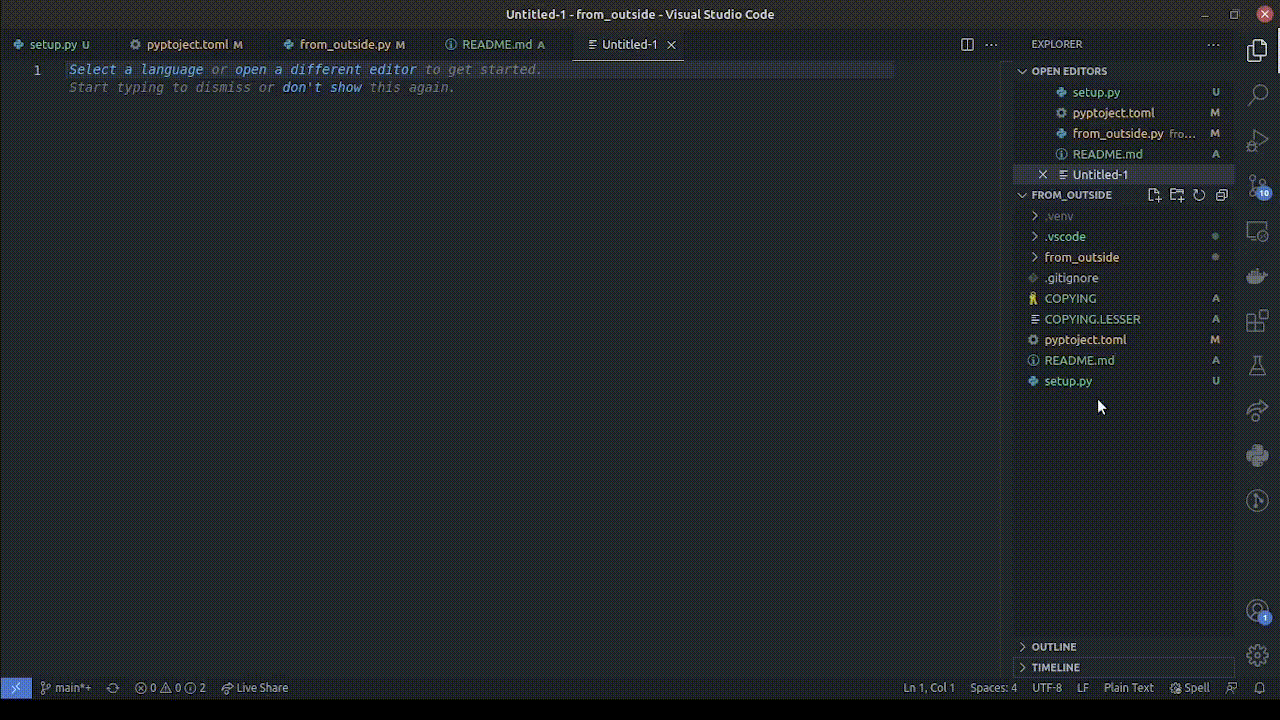Image resolution: width=1280 pixels, height=720 pixels.
Task: Click New Folder icon in FROM_OUTSIDE header
Action: 1177,195
